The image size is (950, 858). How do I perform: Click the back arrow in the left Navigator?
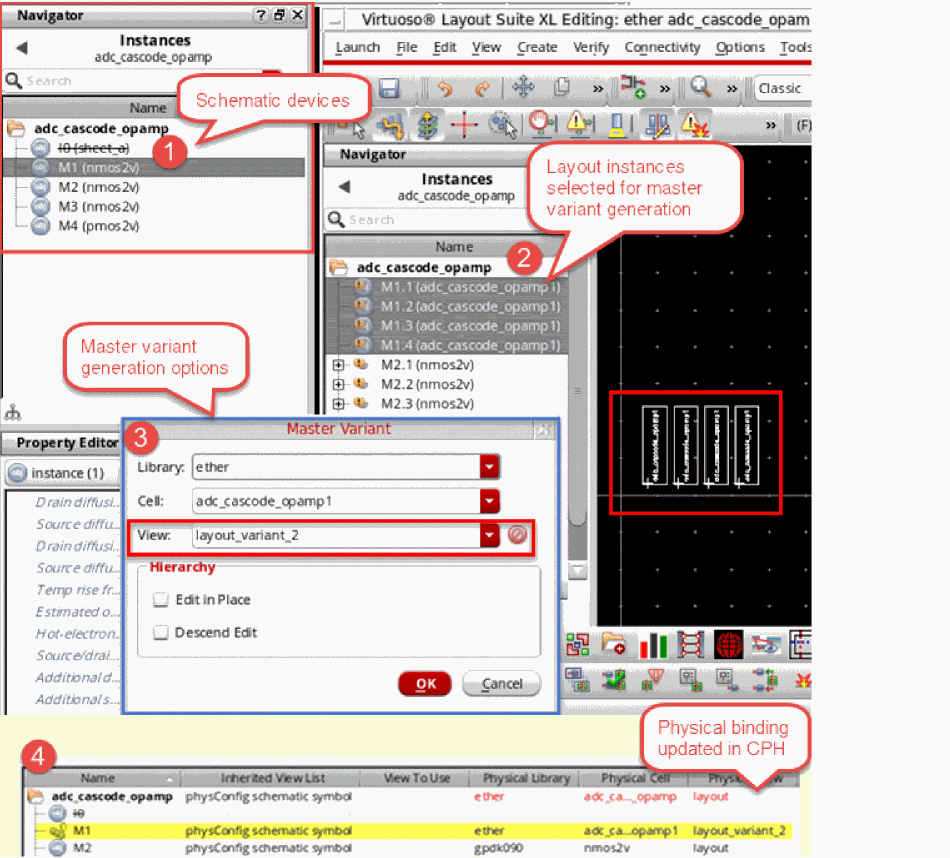22,47
